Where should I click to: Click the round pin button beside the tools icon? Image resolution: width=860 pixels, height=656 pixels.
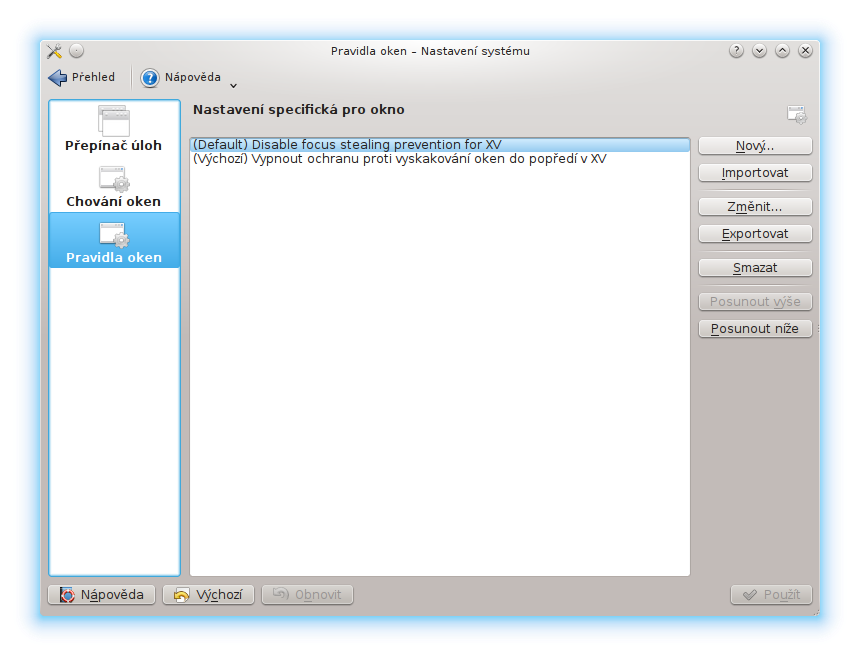(77, 51)
